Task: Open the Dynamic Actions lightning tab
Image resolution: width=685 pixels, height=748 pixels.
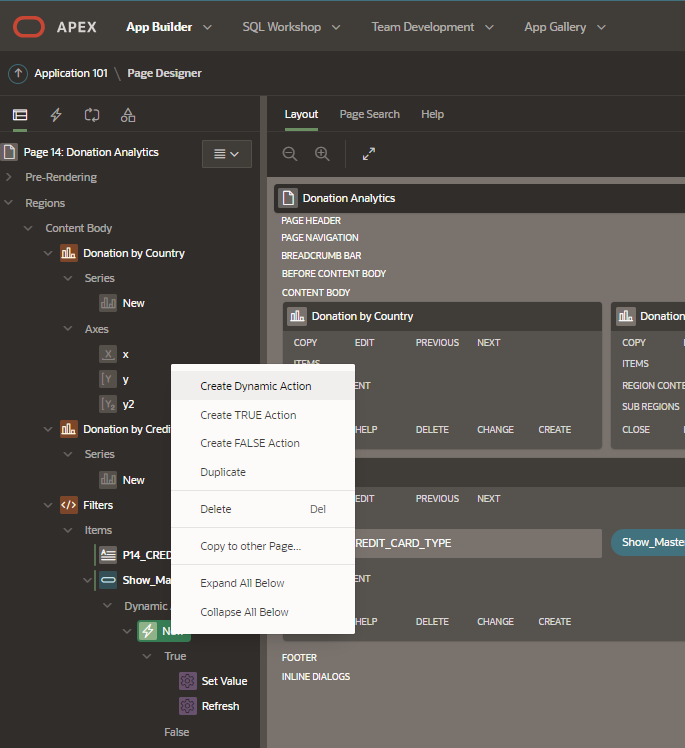Action: click(56, 115)
